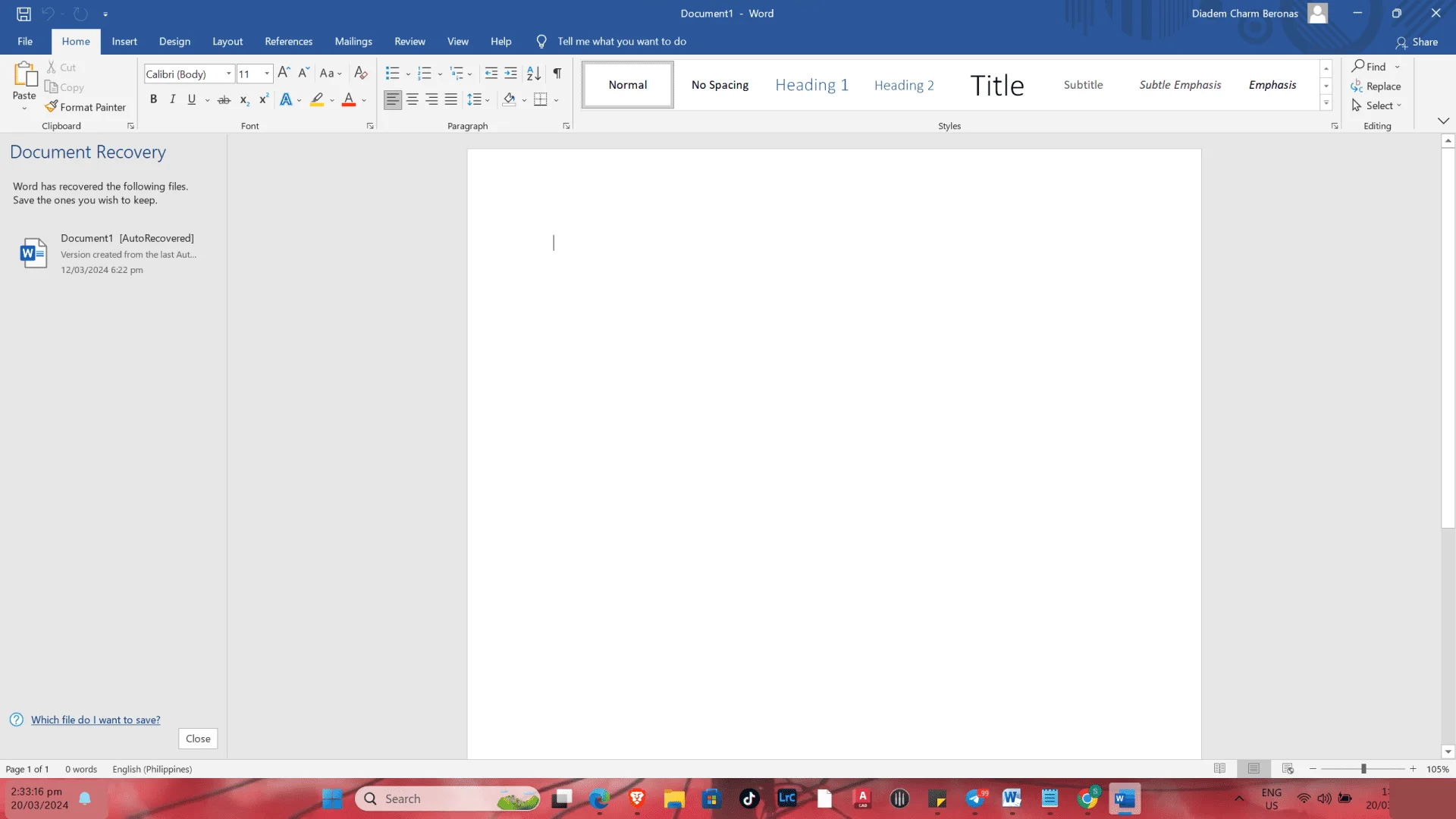Viewport: 1456px width, 819px height.
Task: Align text left
Action: click(393, 99)
